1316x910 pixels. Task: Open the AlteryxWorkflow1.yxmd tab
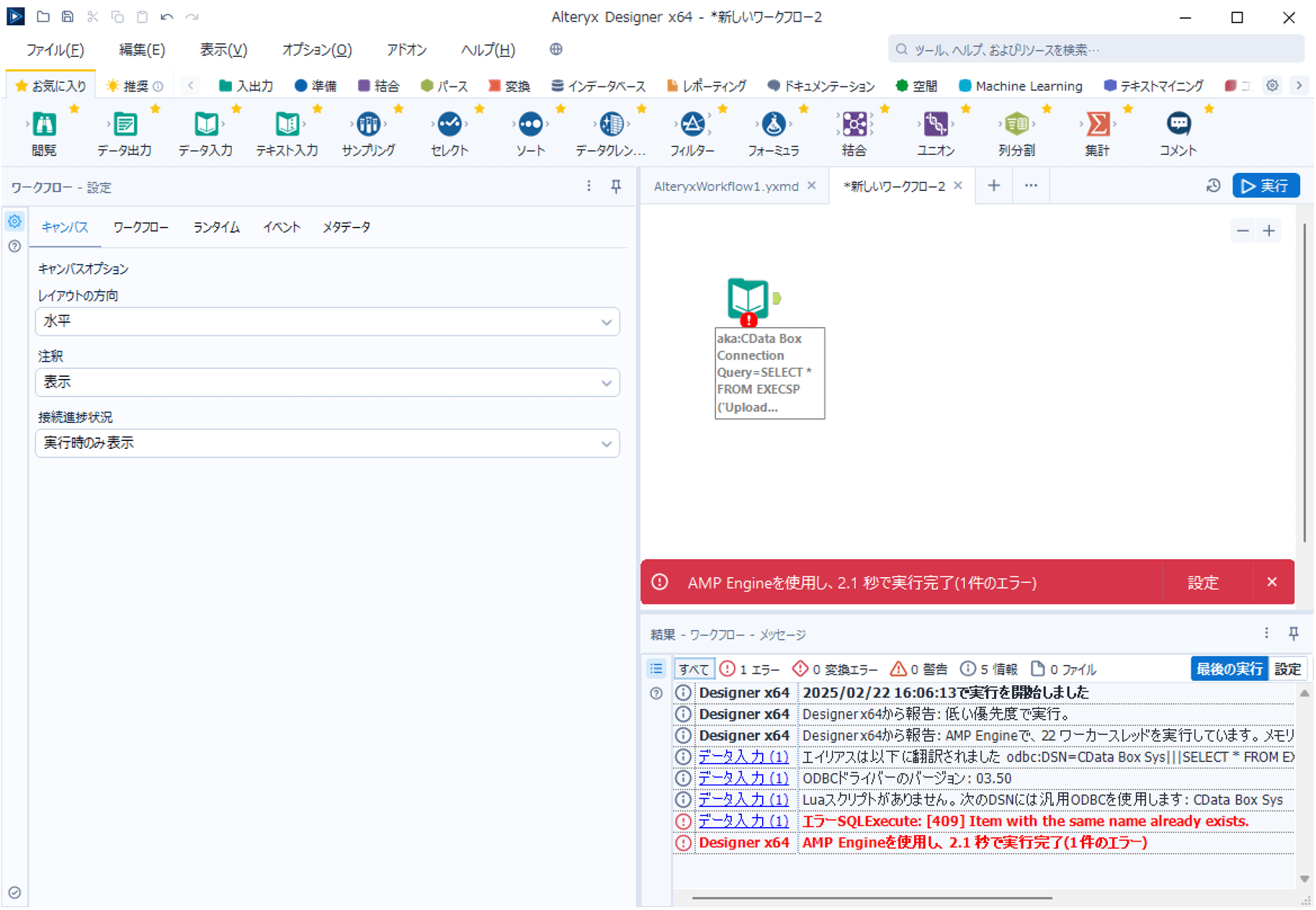(726, 186)
